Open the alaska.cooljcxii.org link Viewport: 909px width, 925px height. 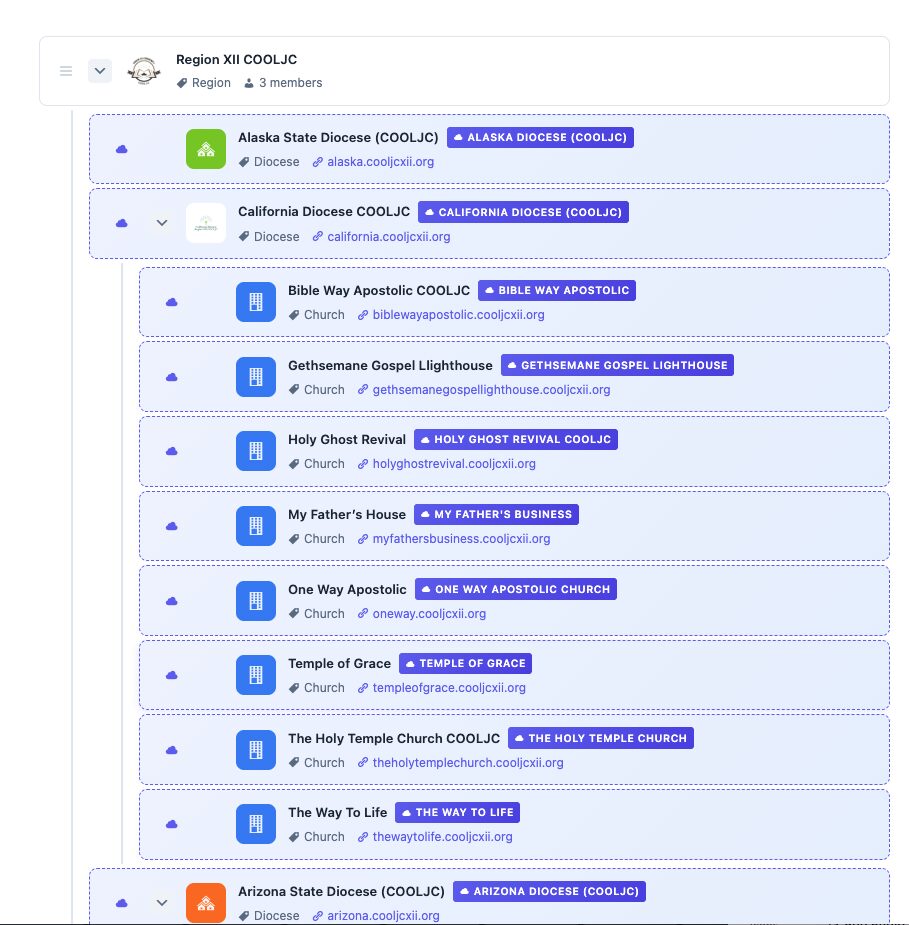click(x=380, y=162)
